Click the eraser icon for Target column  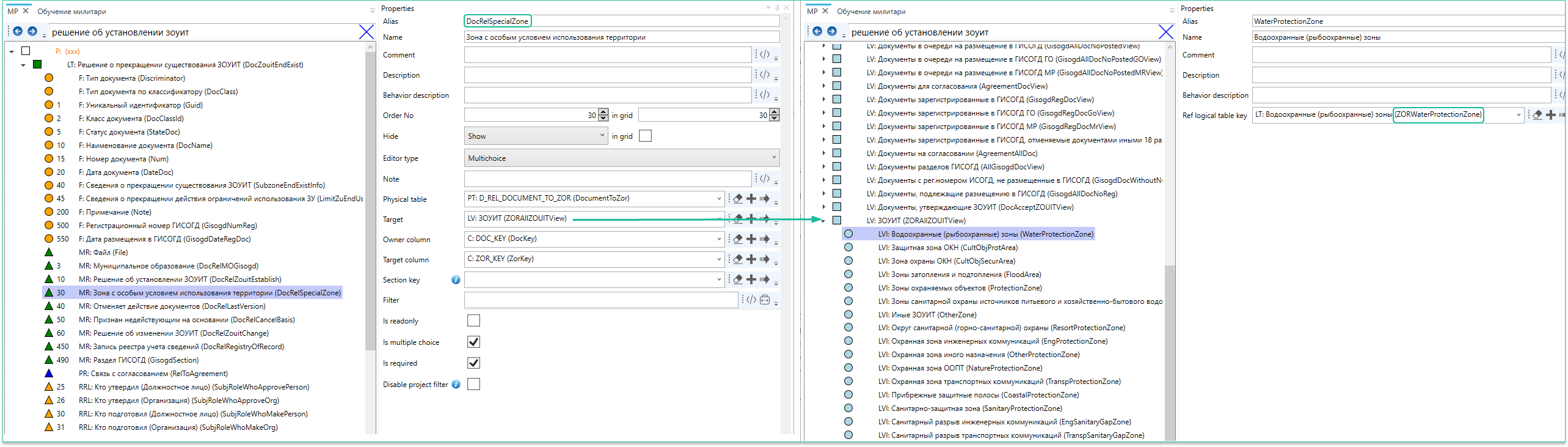738,259
